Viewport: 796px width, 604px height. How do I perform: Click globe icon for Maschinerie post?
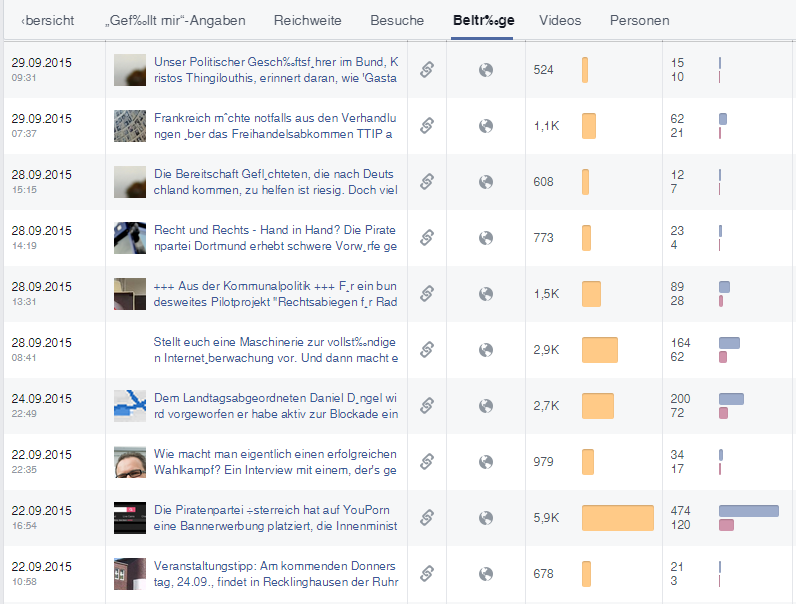pos(486,350)
